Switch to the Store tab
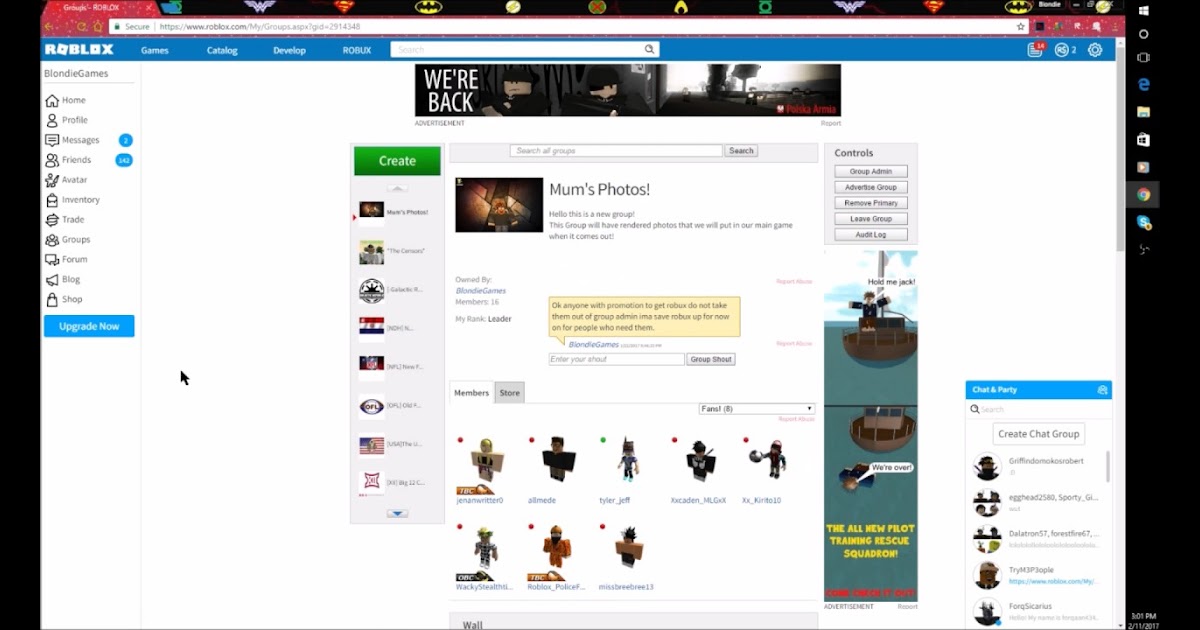Viewport: 1200px width, 630px height. [x=510, y=393]
